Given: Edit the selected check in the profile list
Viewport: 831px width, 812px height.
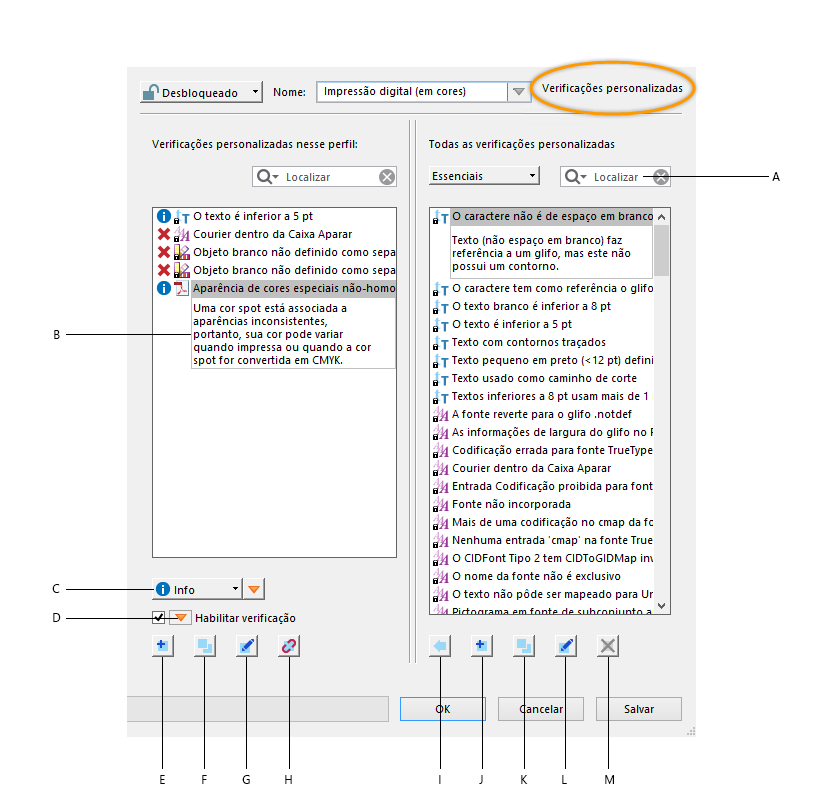Looking at the screenshot, I should click(x=247, y=646).
